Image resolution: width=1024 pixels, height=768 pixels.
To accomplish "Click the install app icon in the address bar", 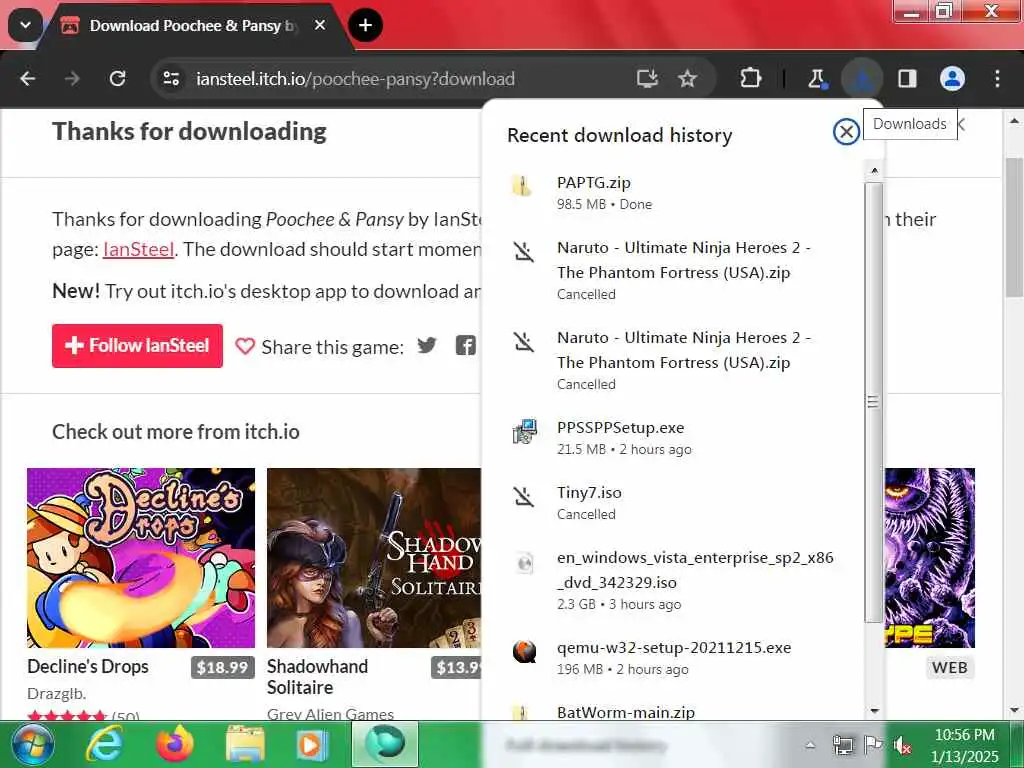I will coord(647,79).
